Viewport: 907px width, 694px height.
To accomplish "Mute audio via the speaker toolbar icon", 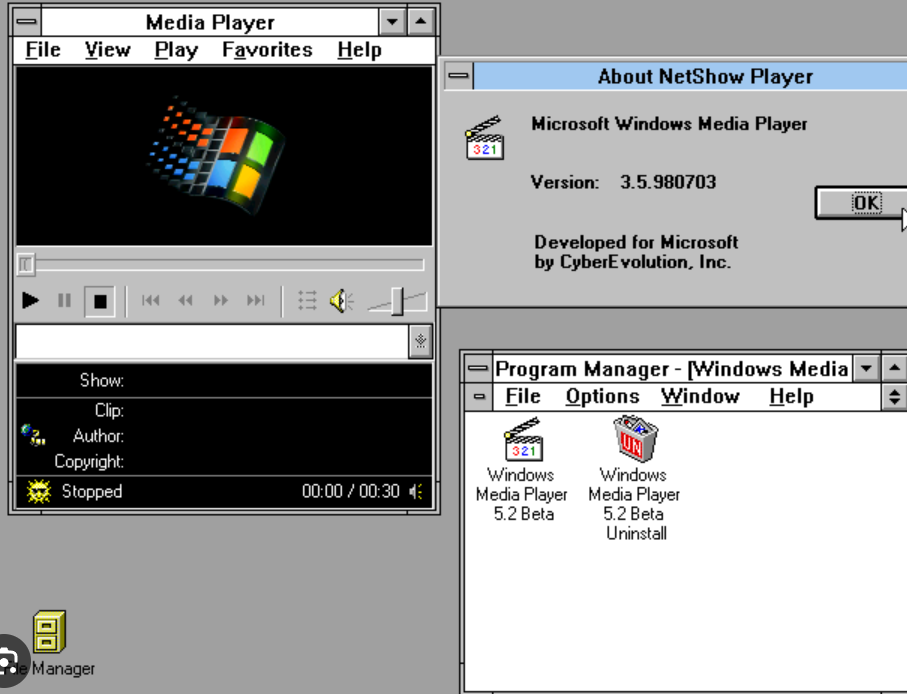I will [x=340, y=300].
